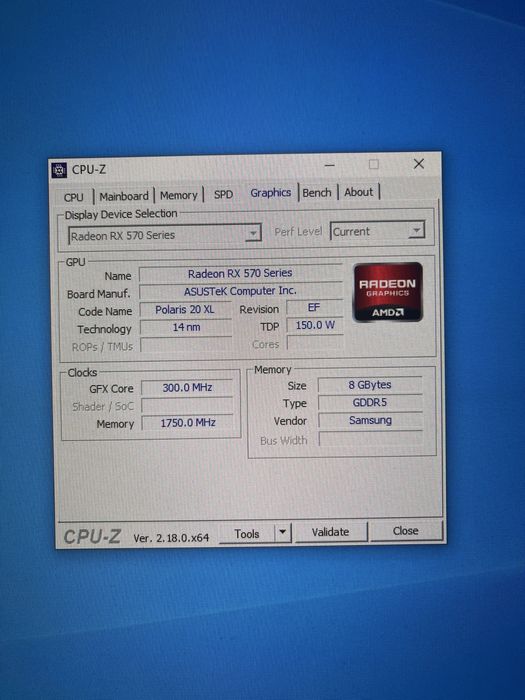525x700 pixels.
Task: Expand the Tools dropdown arrow
Action: point(283,533)
